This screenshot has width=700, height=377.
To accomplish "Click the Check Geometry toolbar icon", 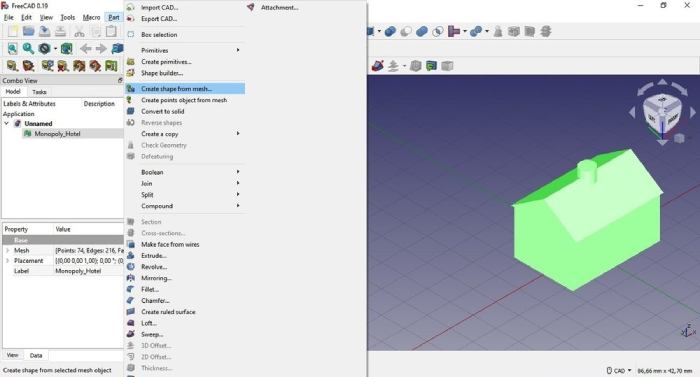I will click(498, 31).
